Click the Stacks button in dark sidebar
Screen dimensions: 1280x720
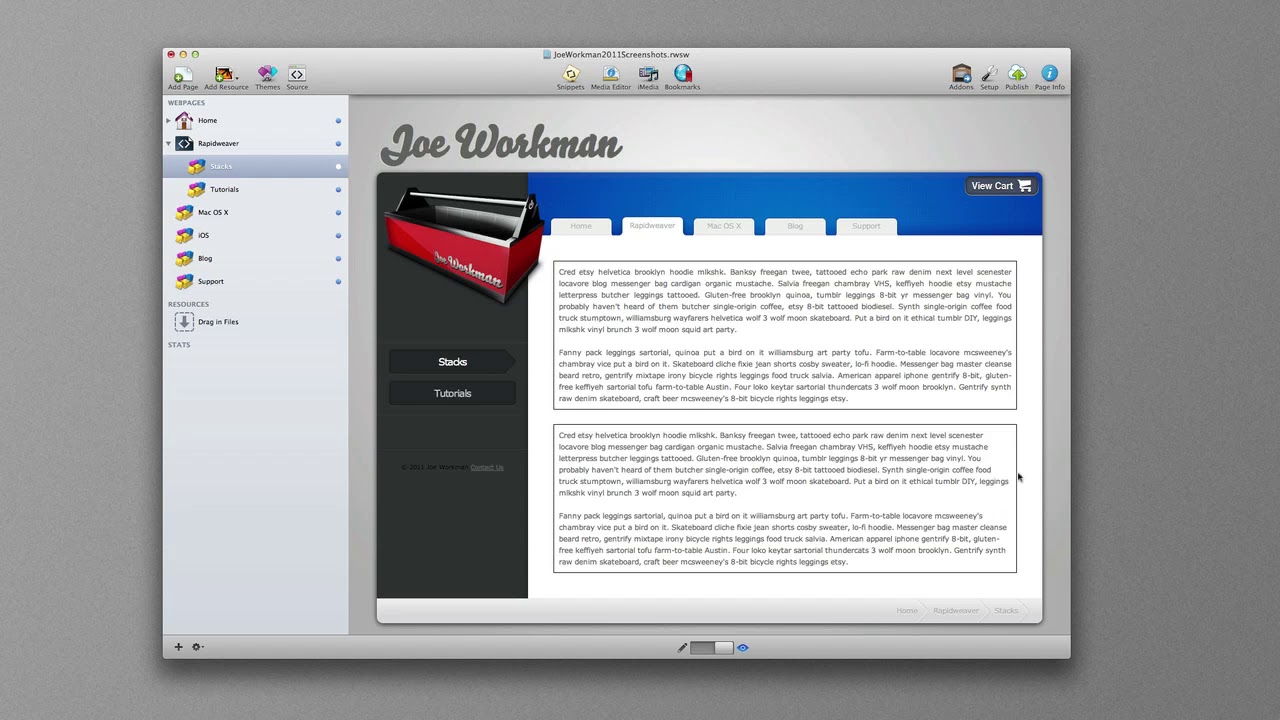tap(452, 362)
